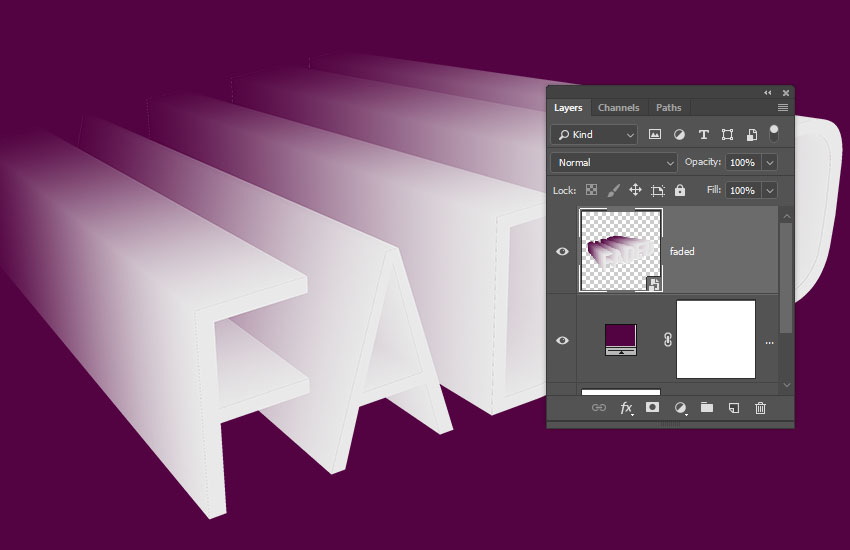The width and height of the screenshot is (850, 550).
Task: Create a new group folder
Action: 707,407
